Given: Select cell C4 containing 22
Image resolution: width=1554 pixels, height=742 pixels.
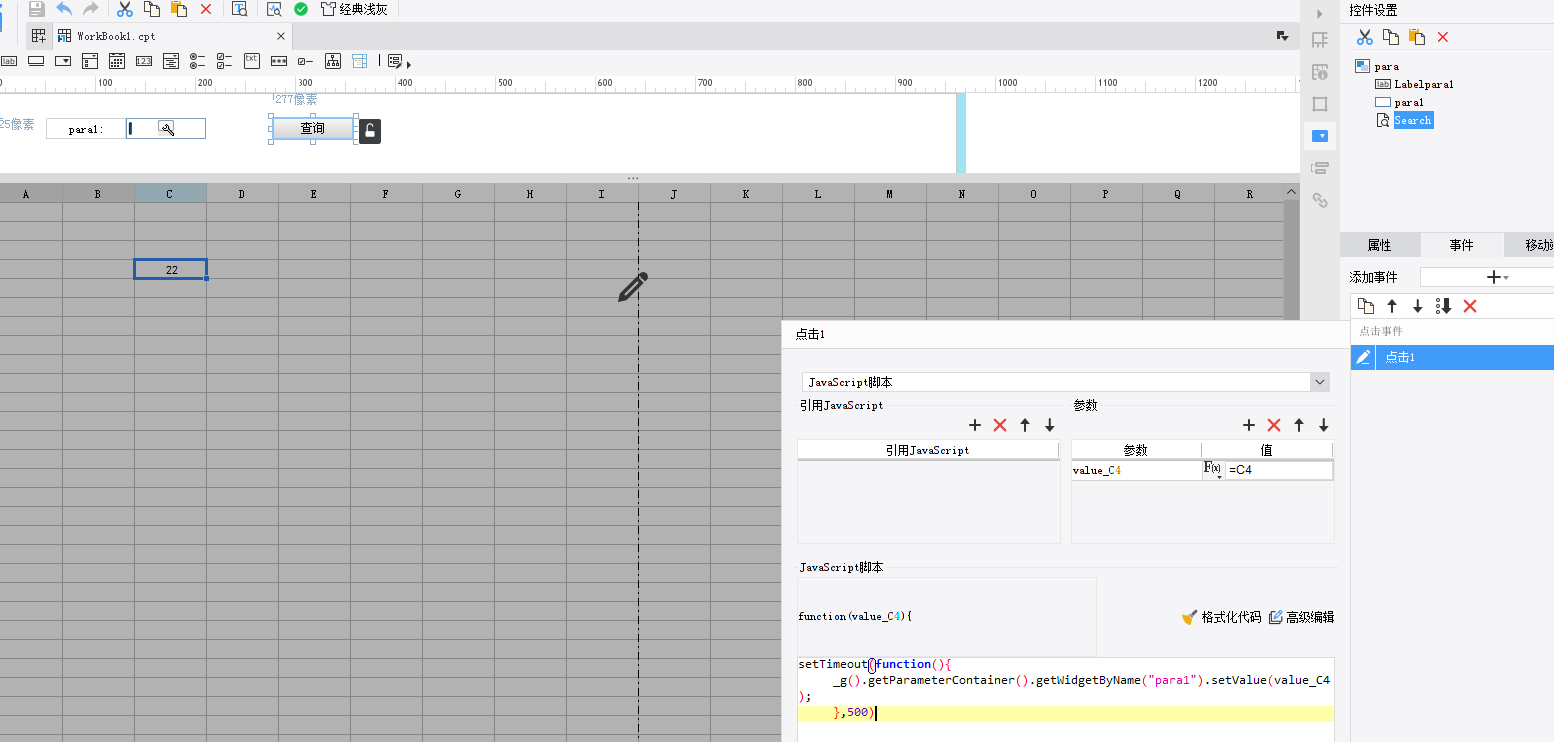Looking at the screenshot, I should (171, 270).
